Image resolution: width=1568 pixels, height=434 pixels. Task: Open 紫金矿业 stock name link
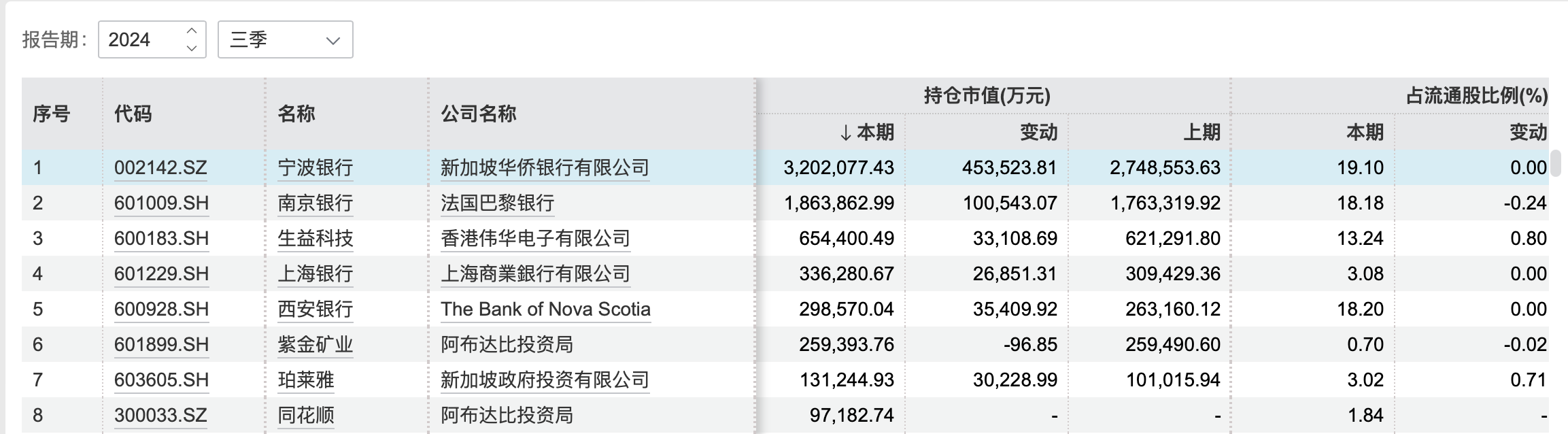(315, 344)
